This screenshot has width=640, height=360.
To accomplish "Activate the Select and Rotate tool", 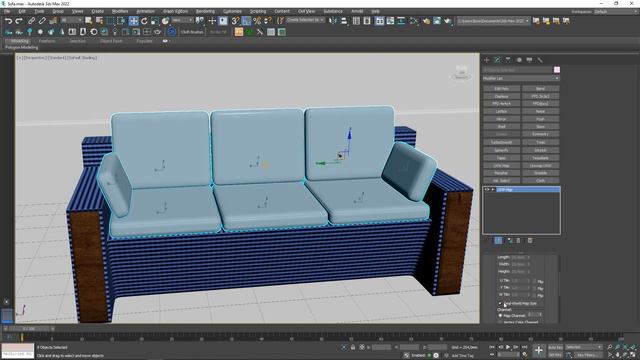I will pos(144,21).
